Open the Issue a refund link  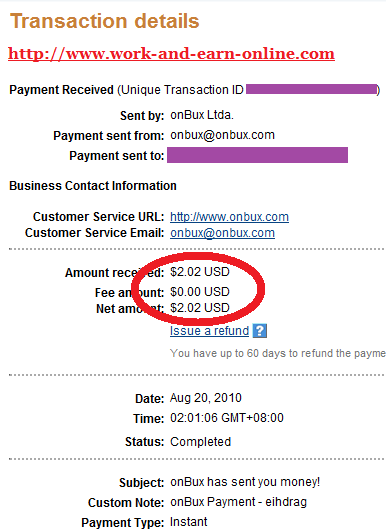(x=209, y=330)
